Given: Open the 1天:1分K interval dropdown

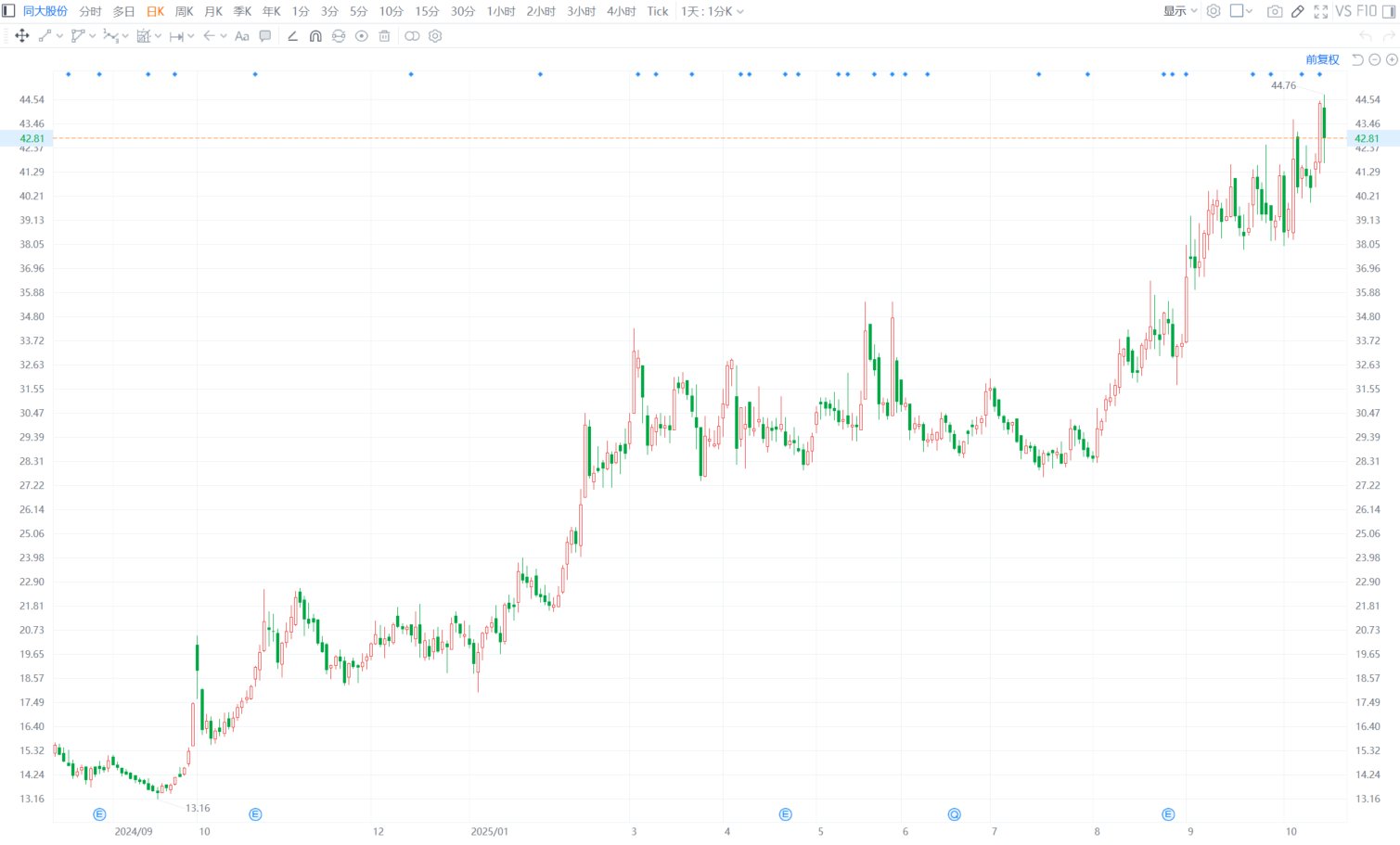Looking at the screenshot, I should click(712, 11).
